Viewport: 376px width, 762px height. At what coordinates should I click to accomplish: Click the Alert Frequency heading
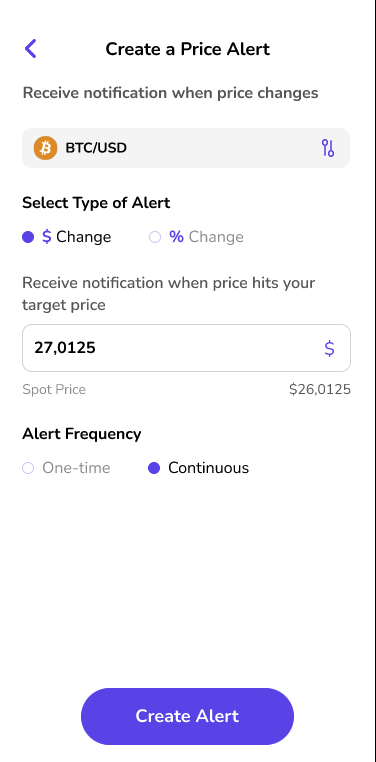pyautogui.click(x=82, y=433)
